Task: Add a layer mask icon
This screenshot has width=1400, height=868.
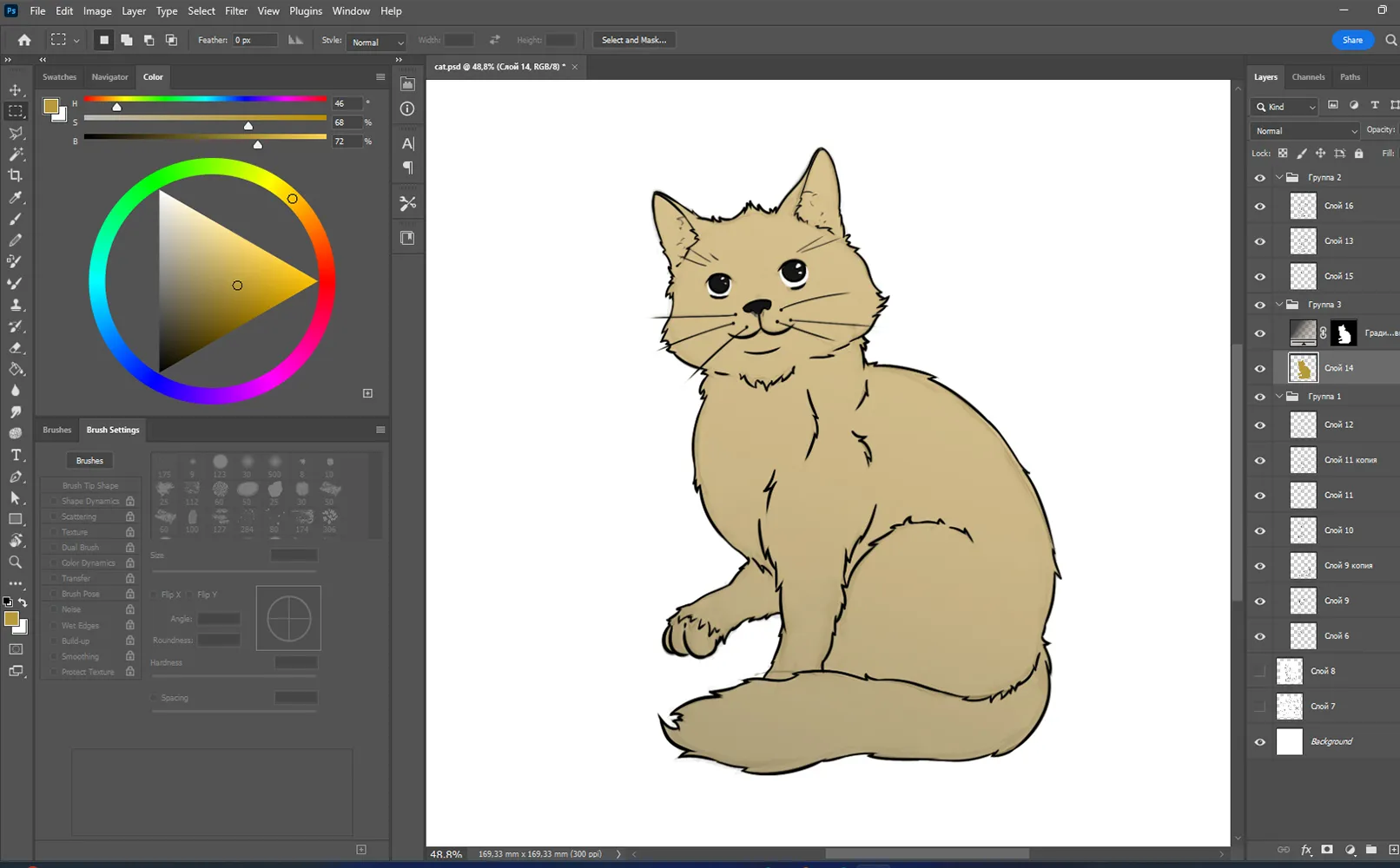Action: pos(1327,851)
